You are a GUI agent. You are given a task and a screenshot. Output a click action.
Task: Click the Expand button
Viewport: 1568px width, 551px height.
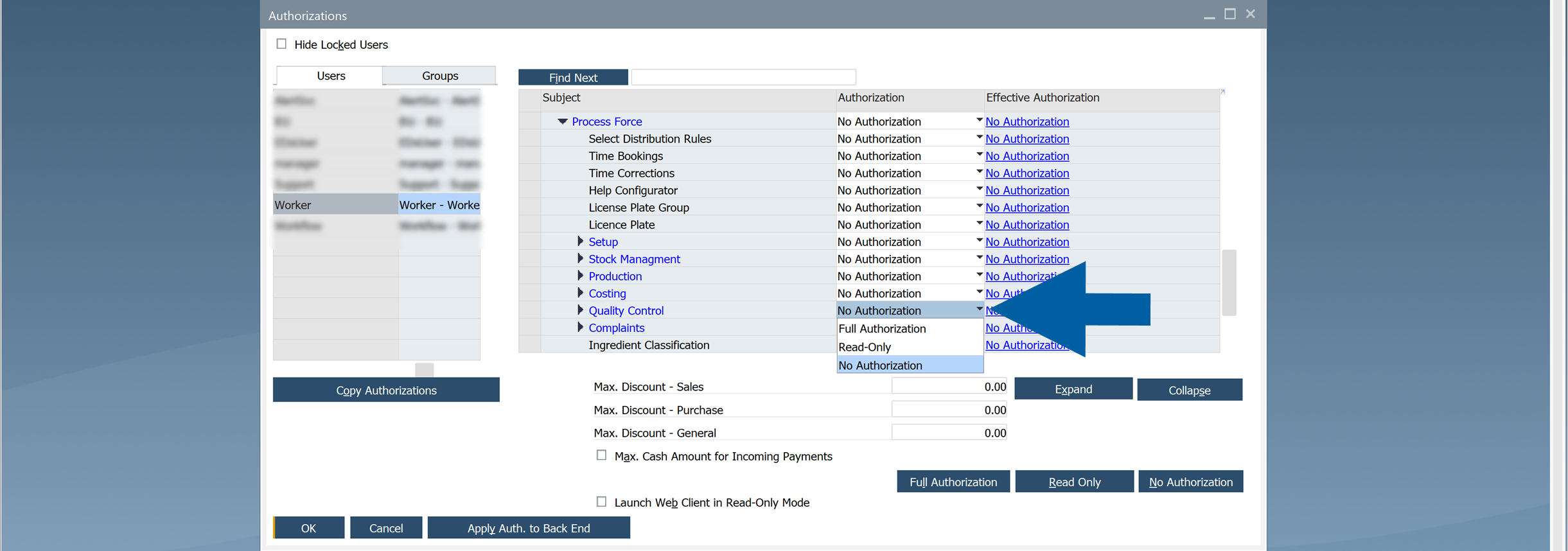click(x=1073, y=389)
